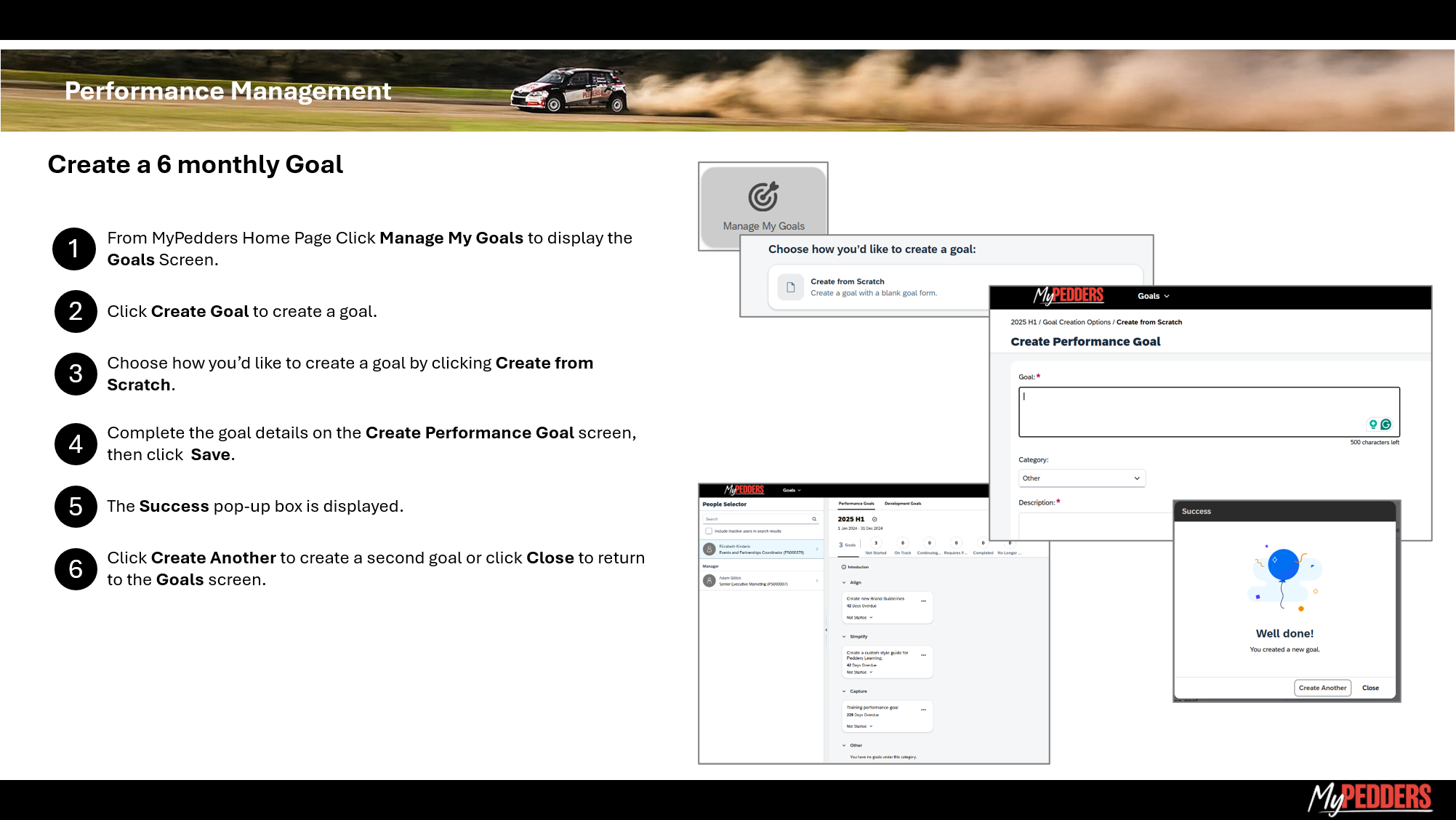Select the Adam Gillick manager name
Screen dimensions: 1456x820
pos(731,578)
